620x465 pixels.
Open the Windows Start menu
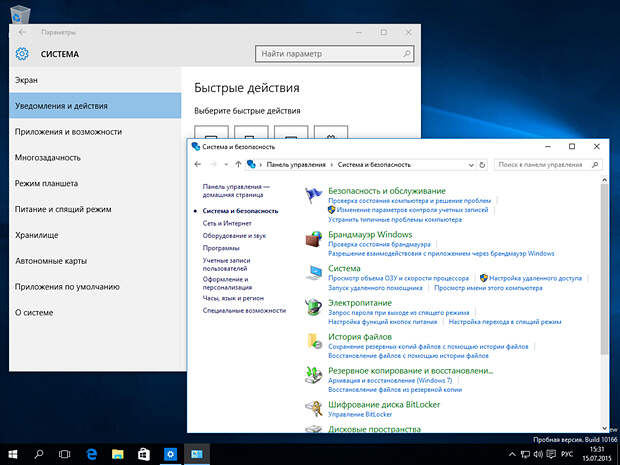(x=13, y=454)
